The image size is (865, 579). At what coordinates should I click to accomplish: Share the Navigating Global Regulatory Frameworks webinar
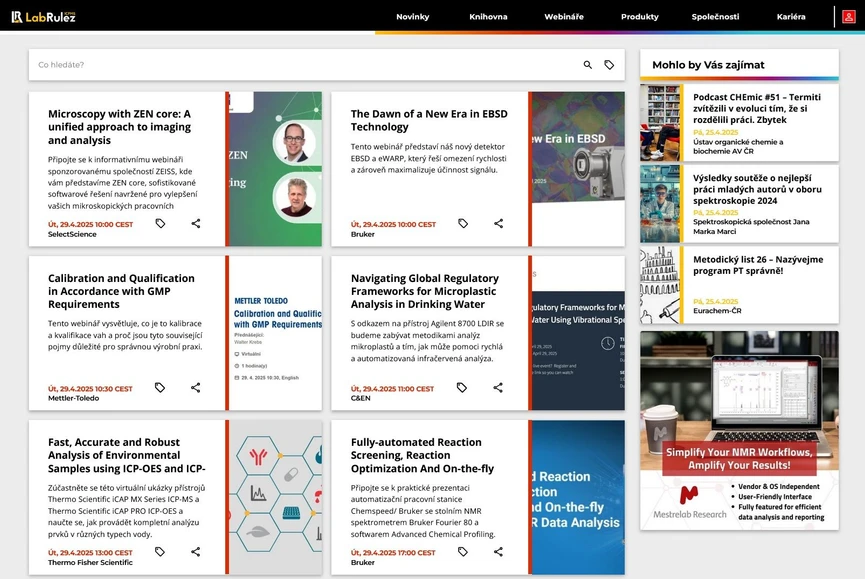(x=498, y=388)
